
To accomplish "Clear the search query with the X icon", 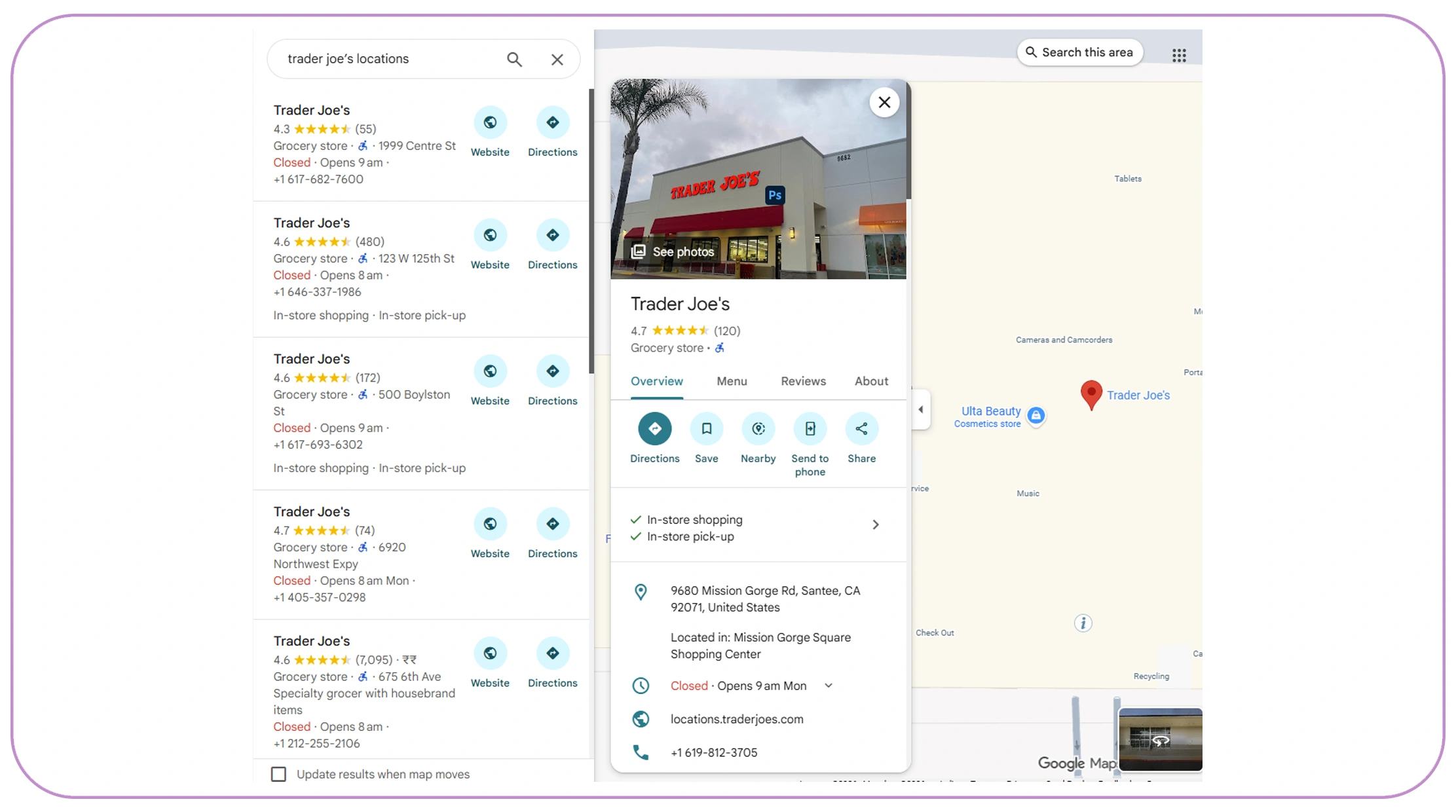I will click(557, 59).
